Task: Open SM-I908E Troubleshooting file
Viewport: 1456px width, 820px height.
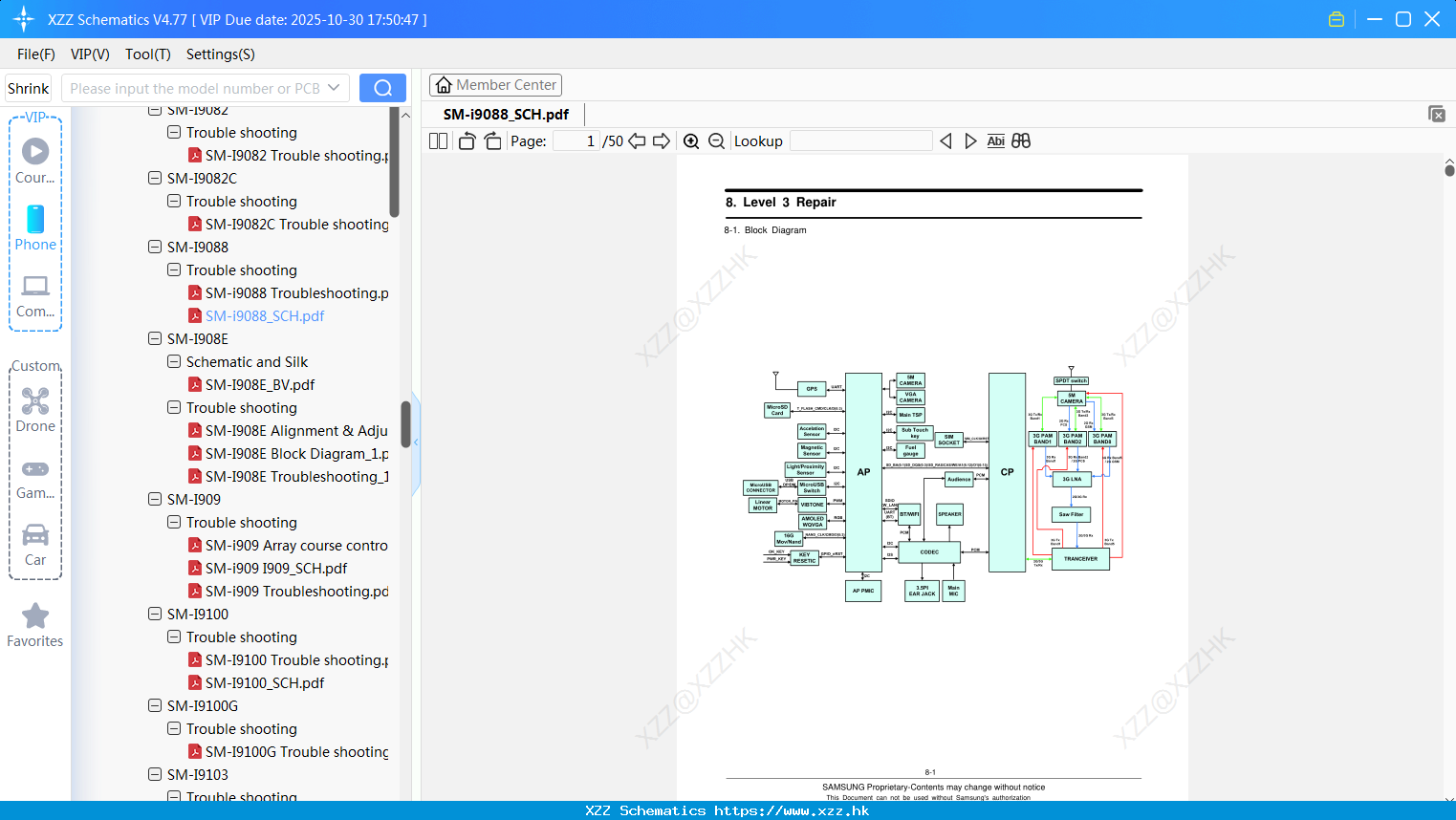Action: [289, 476]
